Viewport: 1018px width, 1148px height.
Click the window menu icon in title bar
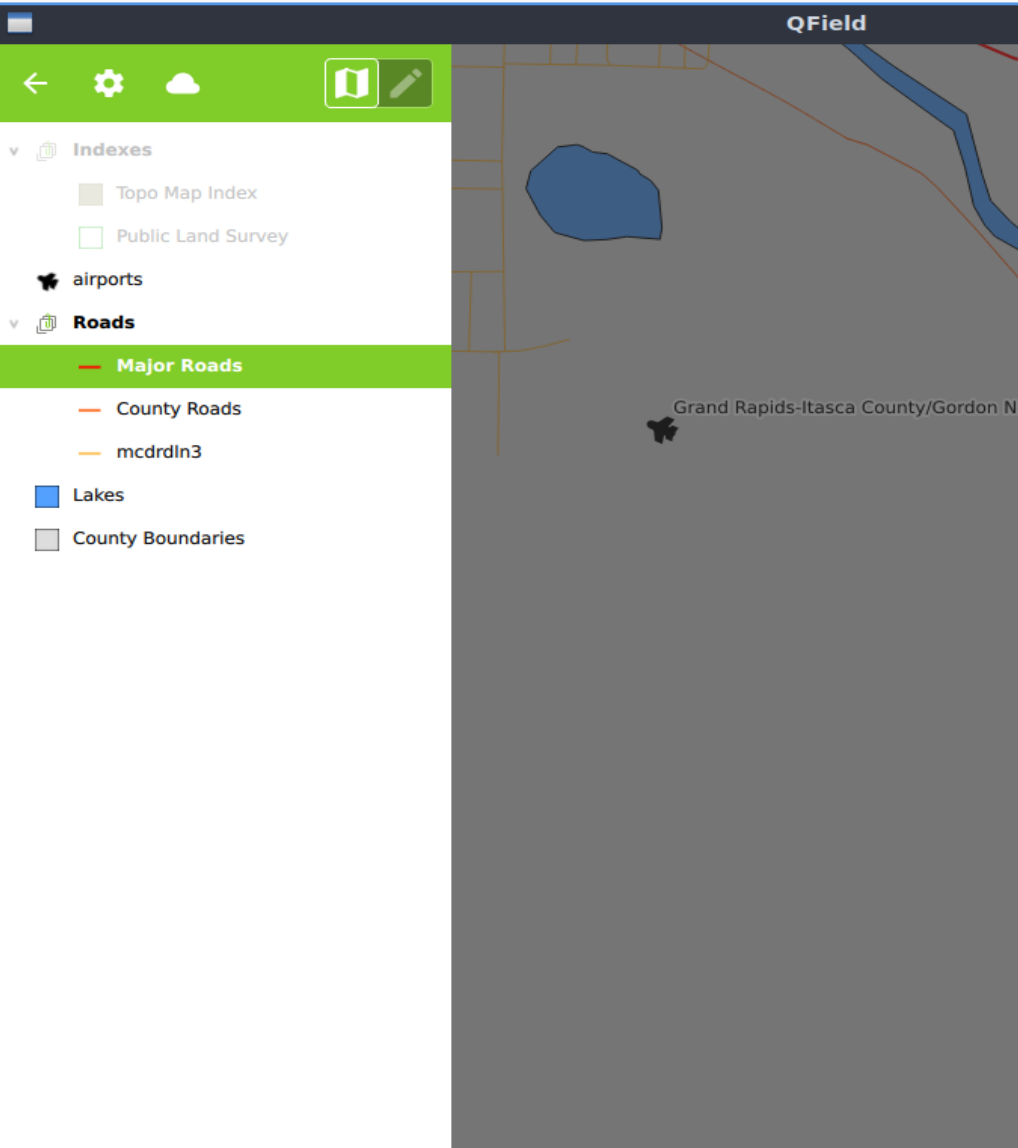[20, 23]
